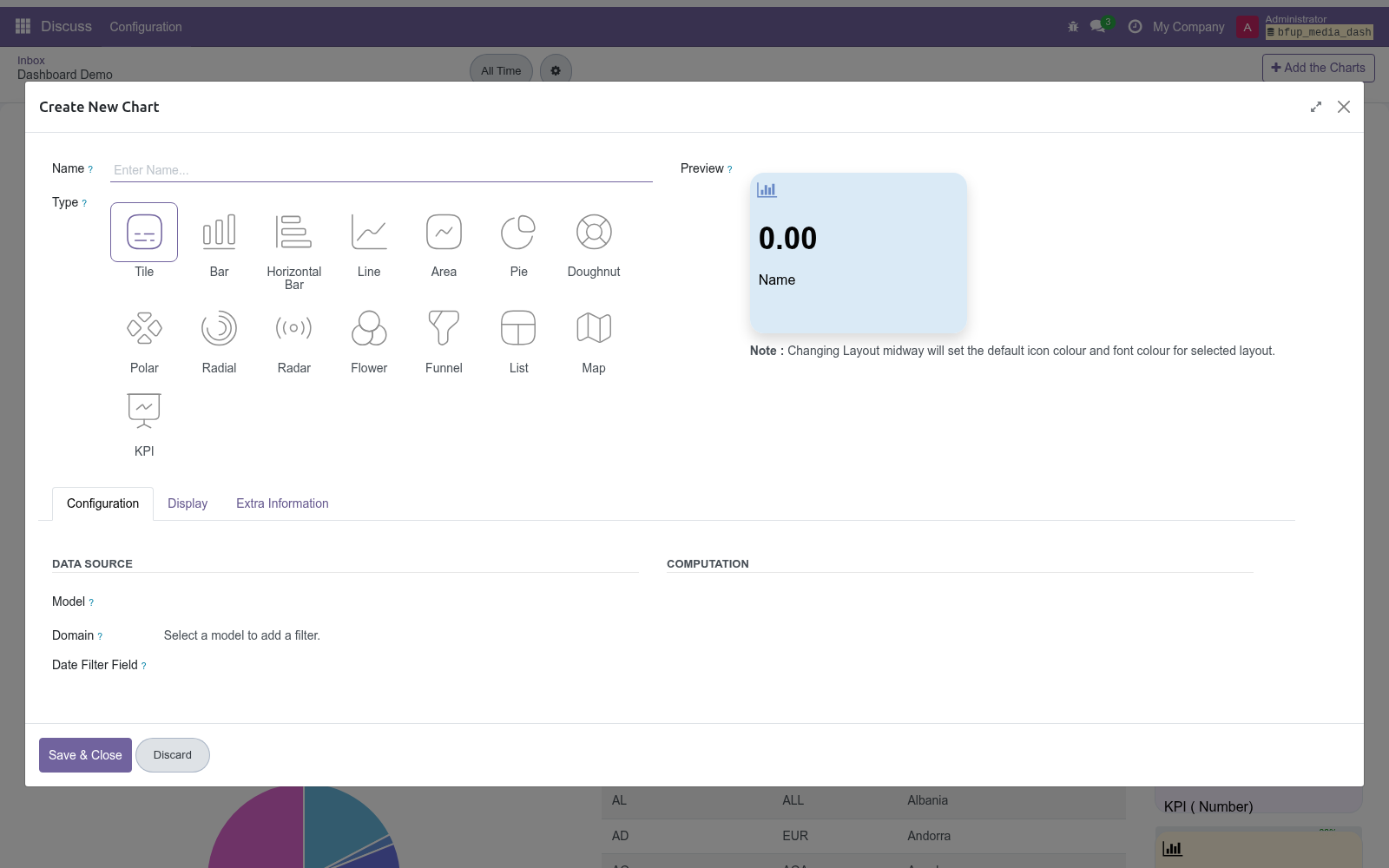Click the Date Filter Field help mark
The image size is (1389, 868).
(144, 666)
